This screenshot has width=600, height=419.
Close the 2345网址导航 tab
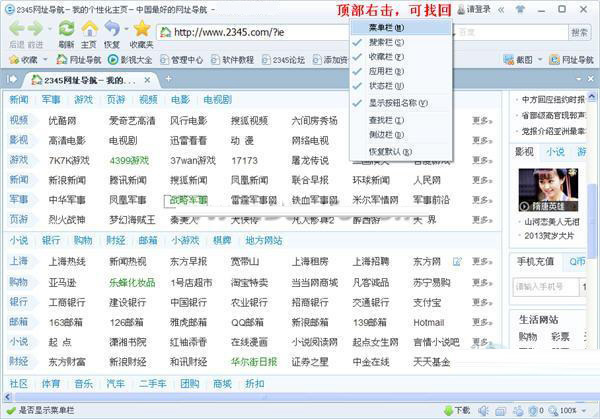pos(147,80)
